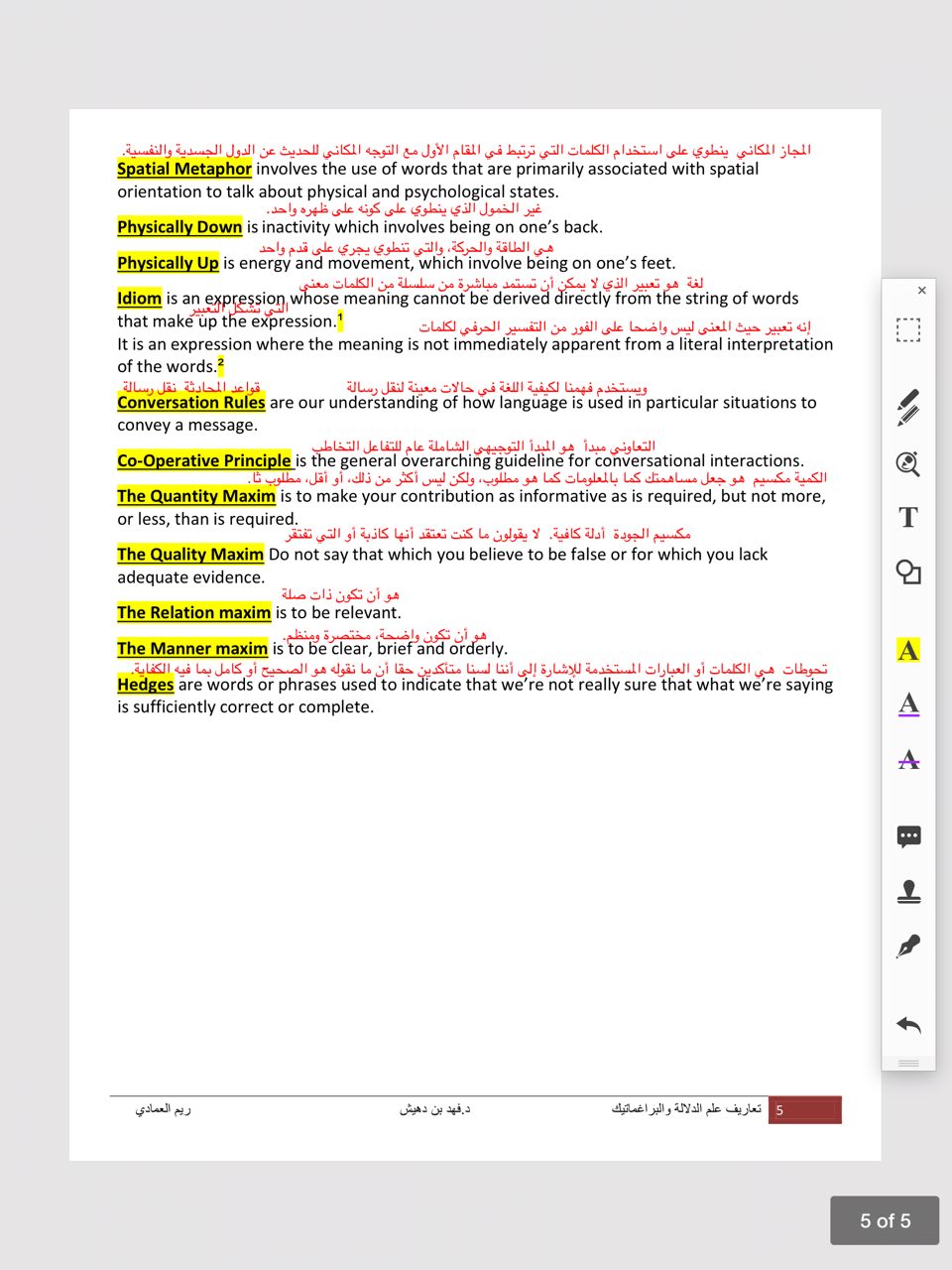Tap the phrase "or less, than is required."
This screenshot has width=952, height=1270.
click(x=207, y=519)
